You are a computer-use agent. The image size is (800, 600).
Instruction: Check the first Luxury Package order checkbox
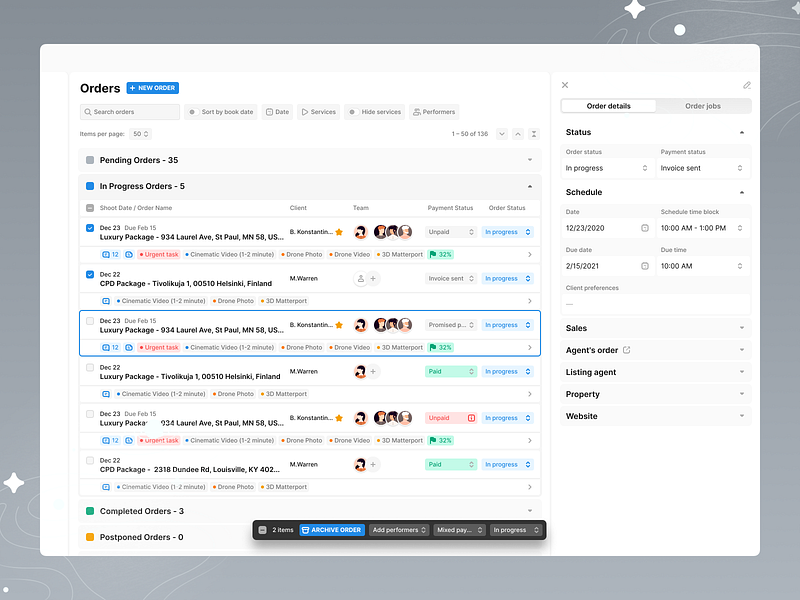pos(89,227)
